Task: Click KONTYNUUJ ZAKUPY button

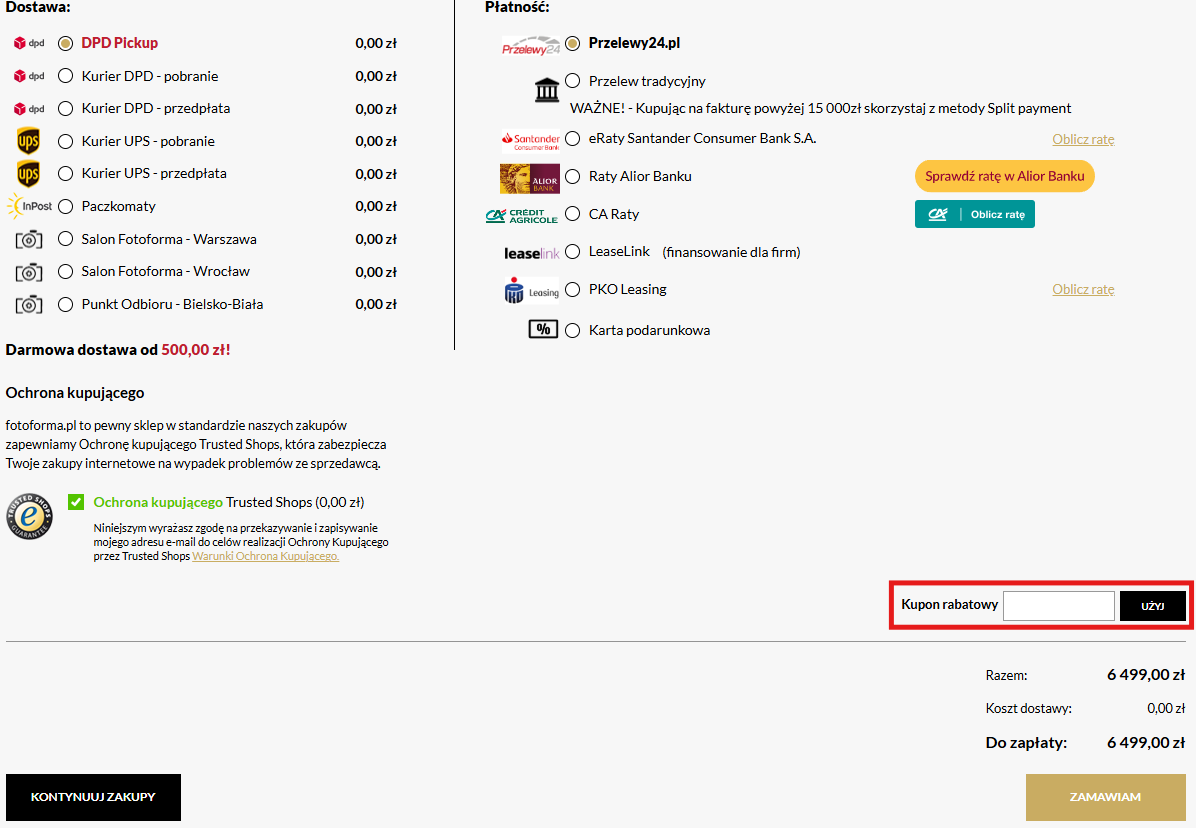Action: tap(93, 797)
